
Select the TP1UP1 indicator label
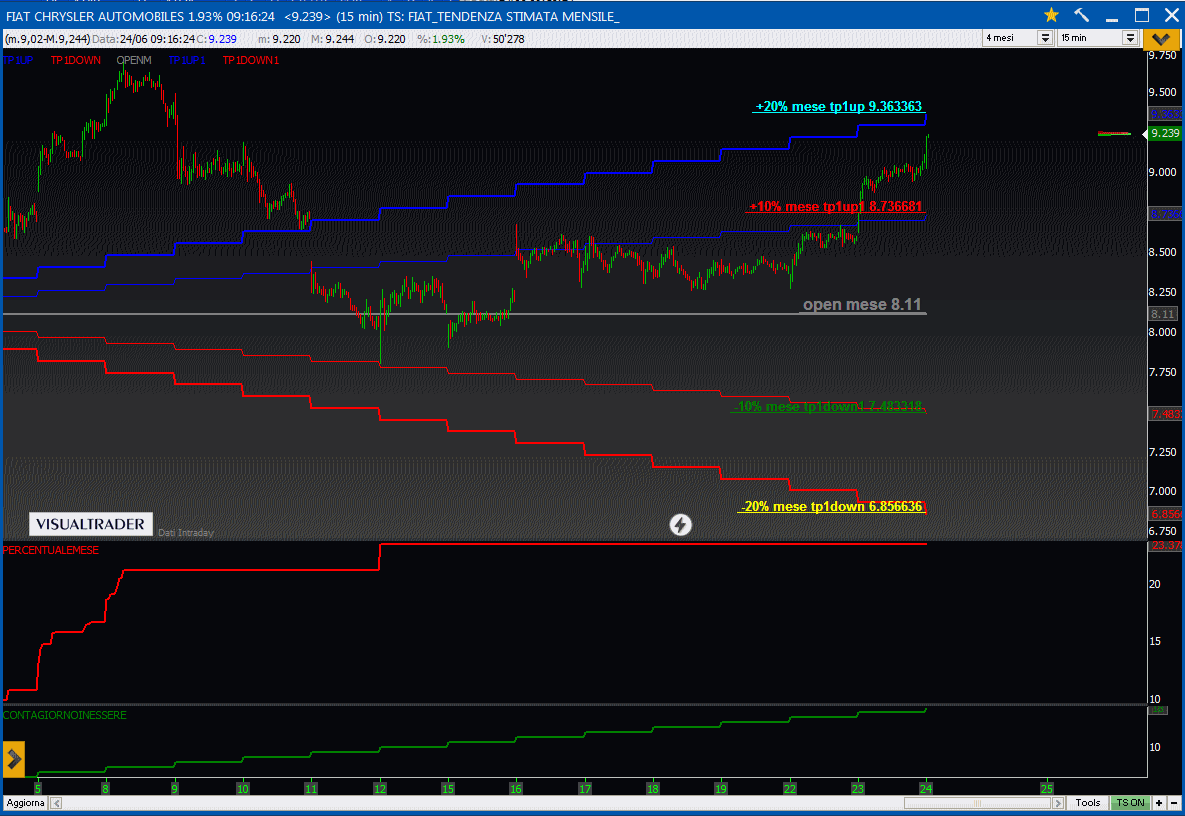[x=187, y=60]
